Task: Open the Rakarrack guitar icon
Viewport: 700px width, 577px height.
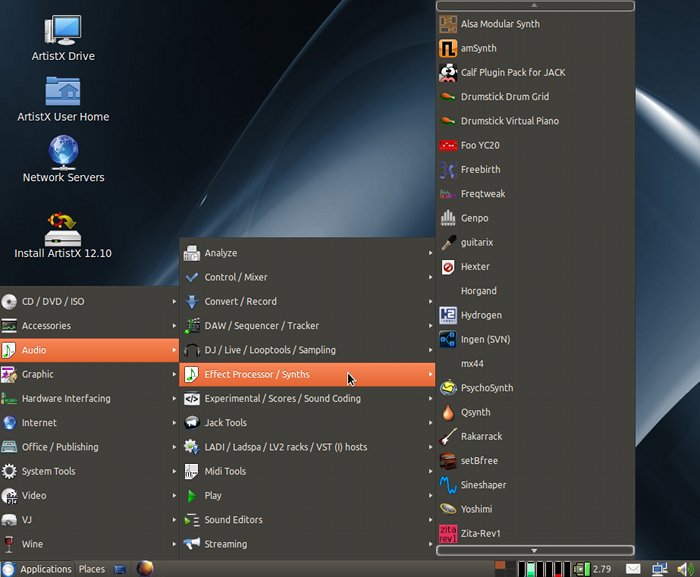Action: tap(448, 436)
